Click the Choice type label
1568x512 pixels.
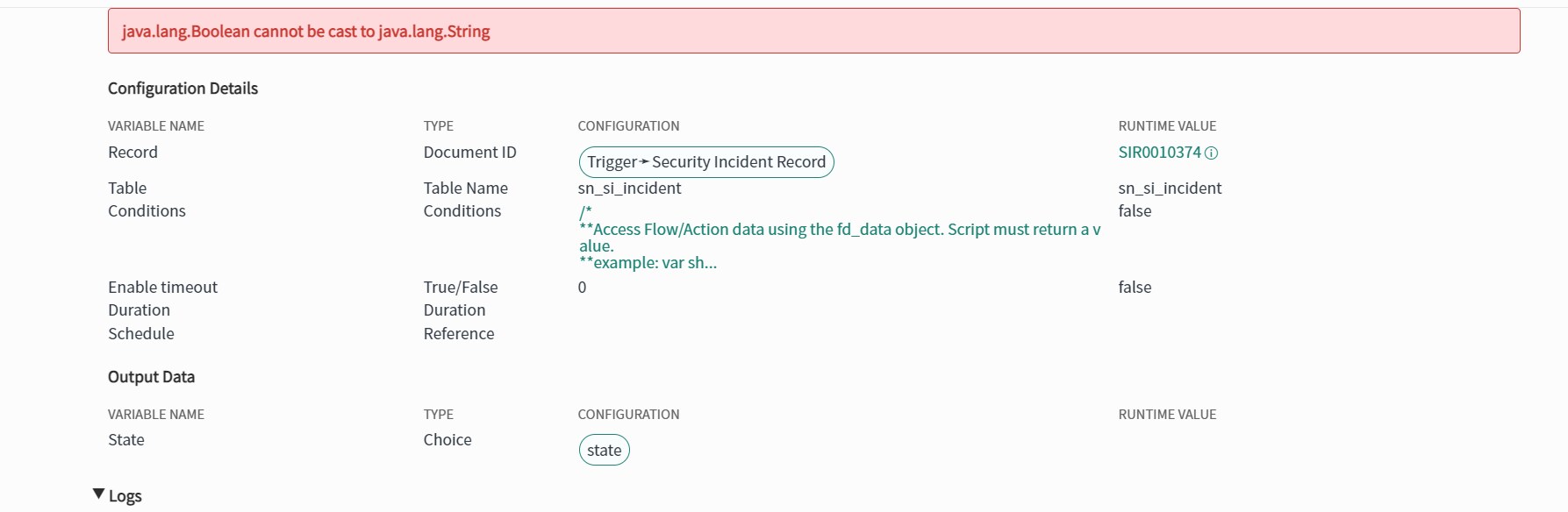pyautogui.click(x=447, y=440)
